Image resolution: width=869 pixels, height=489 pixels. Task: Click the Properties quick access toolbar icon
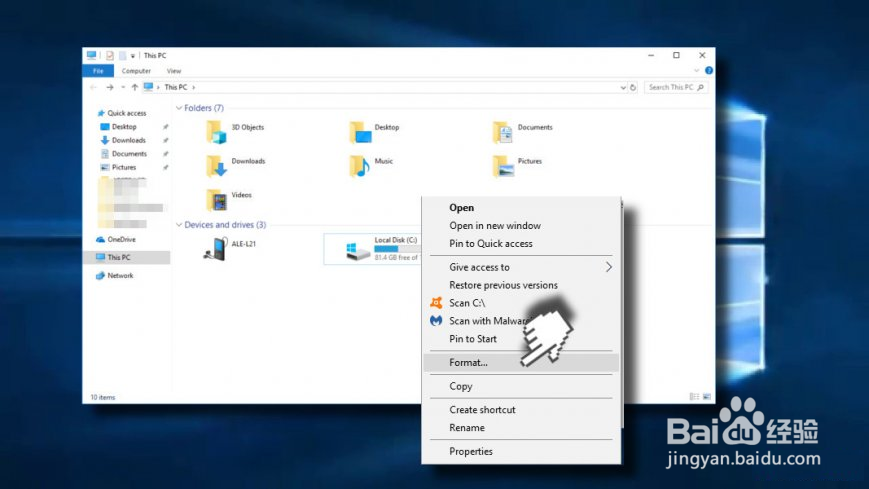[110, 55]
